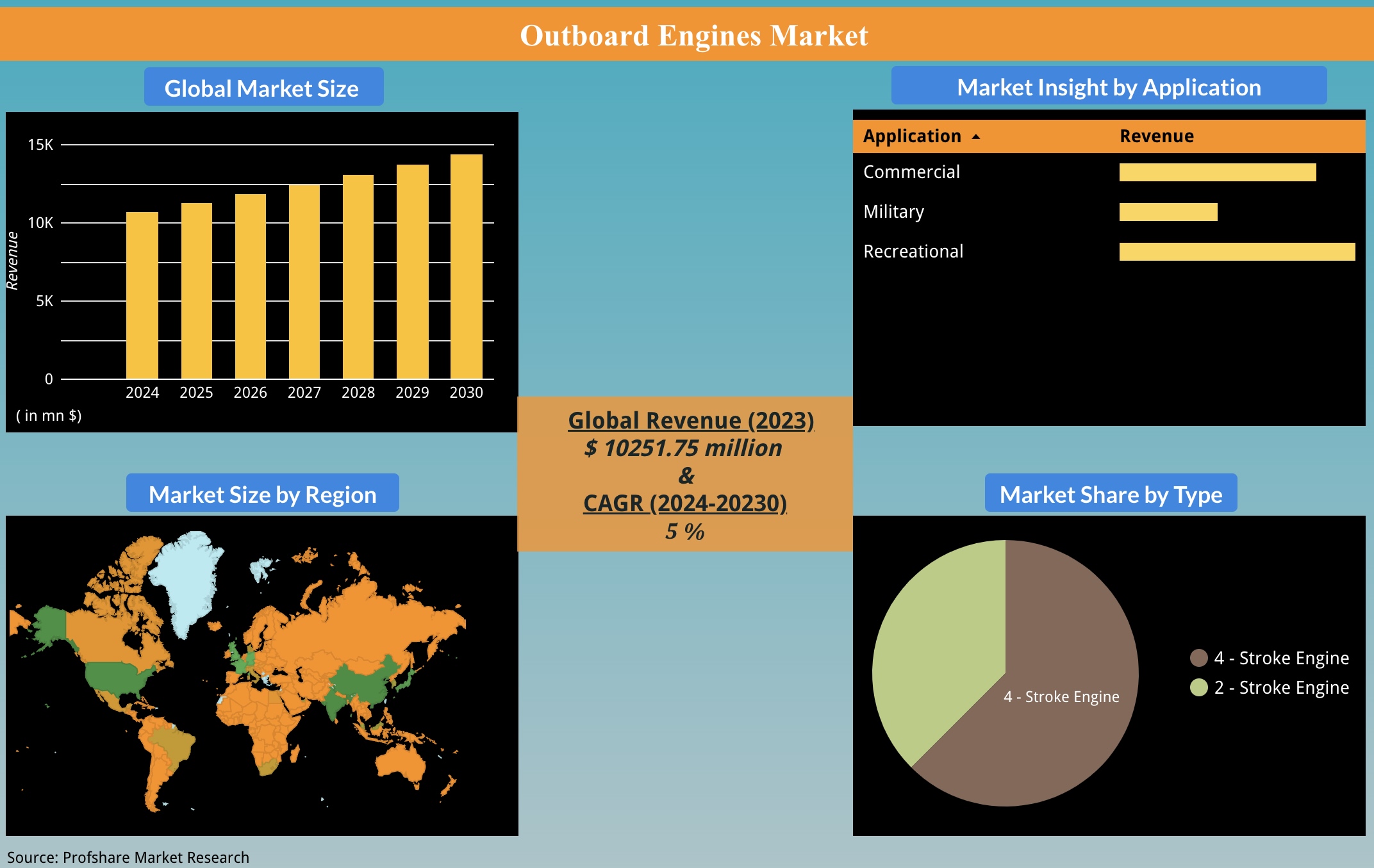Click the ( in mn $) unit note
This screenshot has width=1374, height=868.
49,416
